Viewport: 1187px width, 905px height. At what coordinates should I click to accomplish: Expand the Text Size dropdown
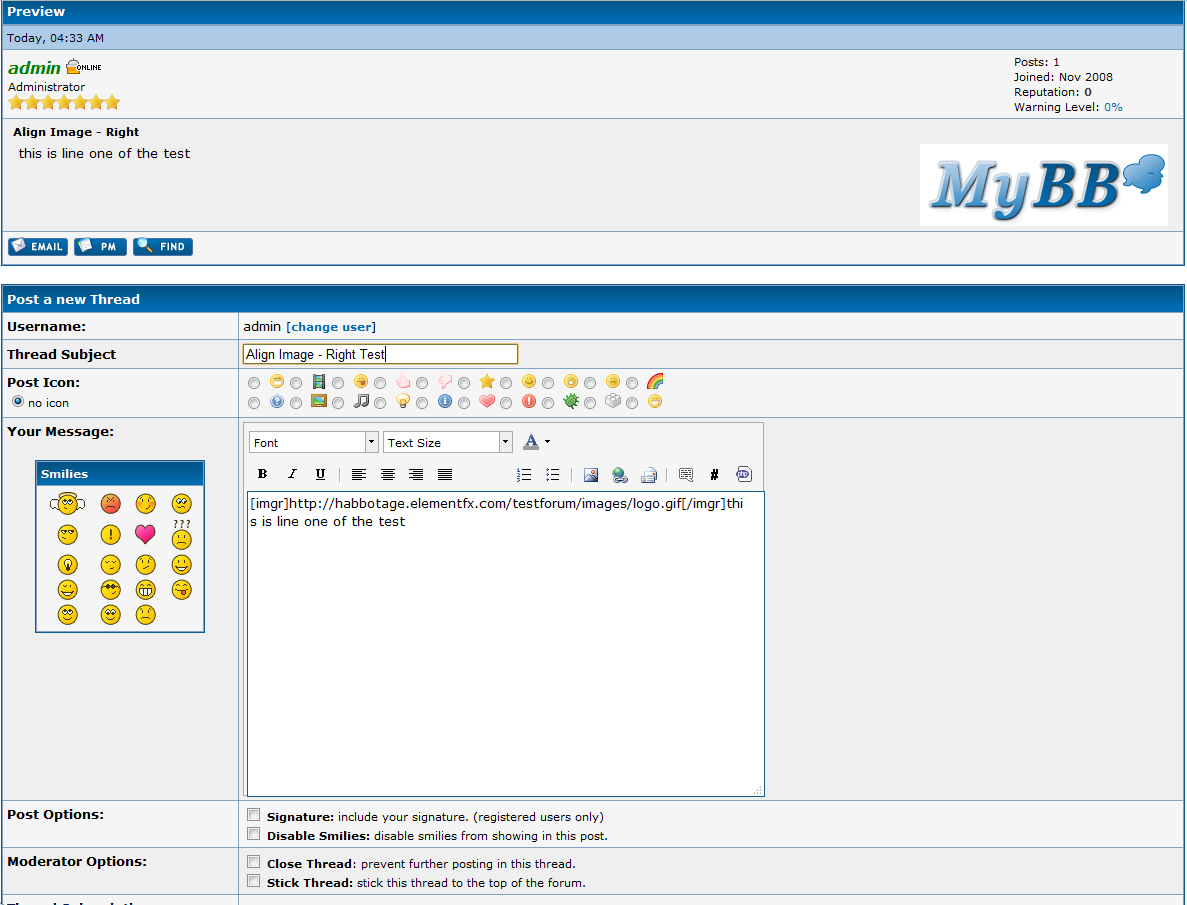click(x=447, y=442)
